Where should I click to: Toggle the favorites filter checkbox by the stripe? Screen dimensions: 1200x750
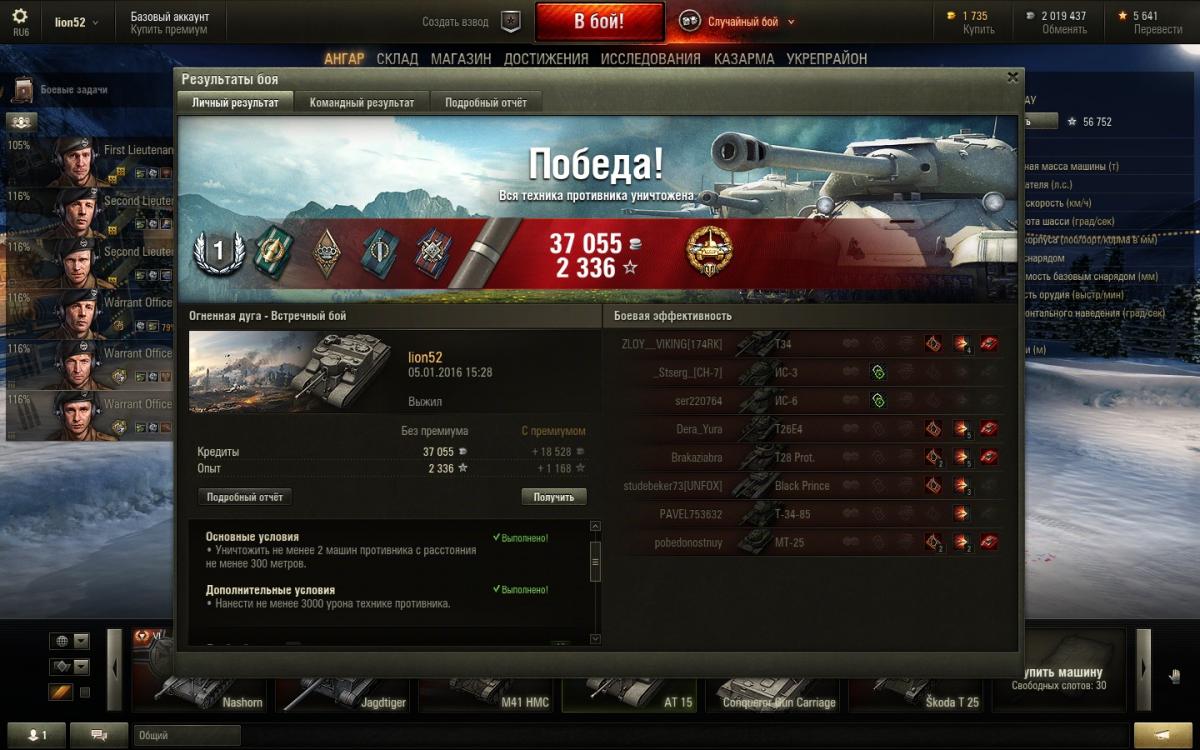[85, 692]
